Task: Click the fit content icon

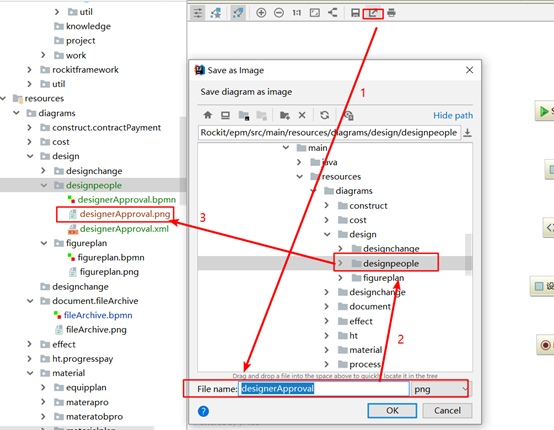Action: 314,13
